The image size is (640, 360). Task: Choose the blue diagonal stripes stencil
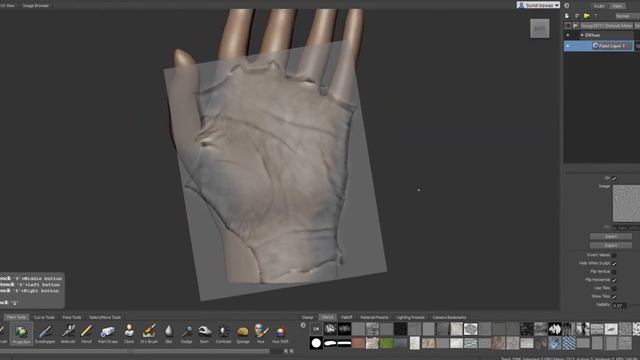pyautogui.click(x=569, y=343)
